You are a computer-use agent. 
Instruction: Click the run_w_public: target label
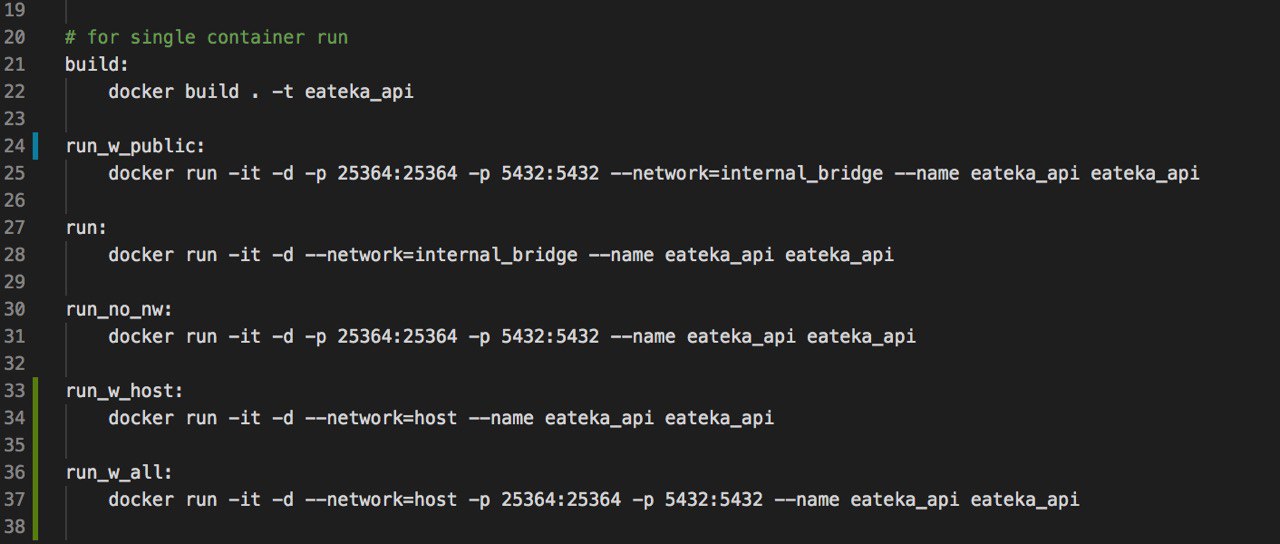click(x=135, y=147)
